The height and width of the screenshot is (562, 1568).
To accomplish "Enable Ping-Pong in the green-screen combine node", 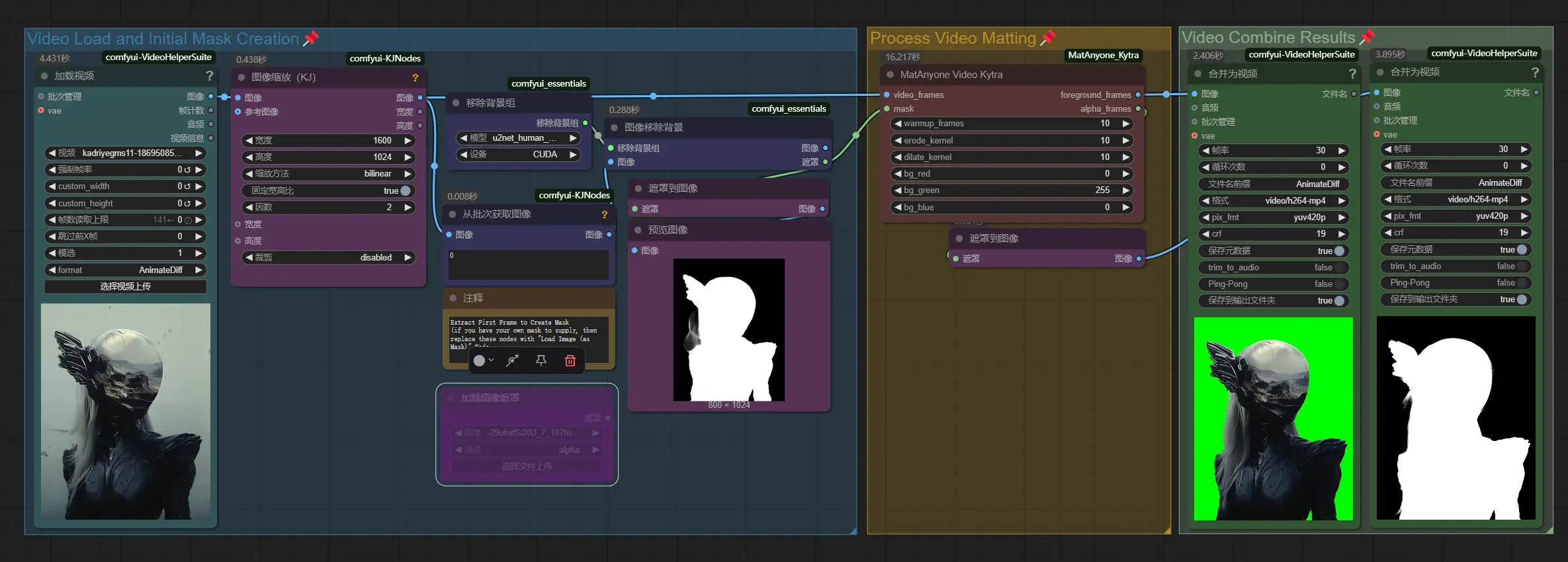I will (1274, 284).
